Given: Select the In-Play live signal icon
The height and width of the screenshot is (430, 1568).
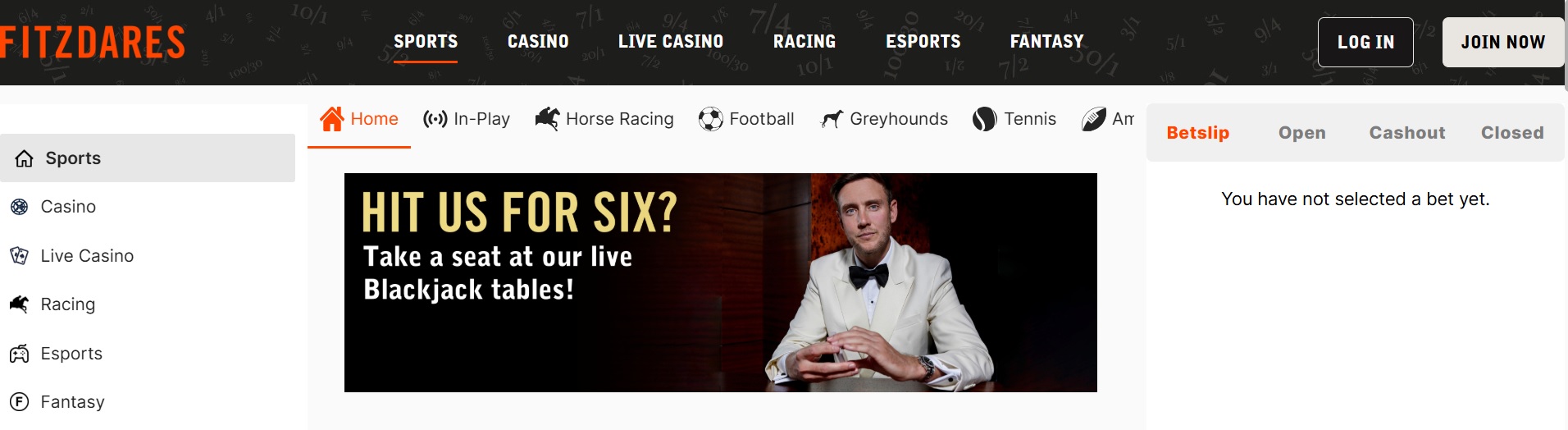Looking at the screenshot, I should click(435, 120).
